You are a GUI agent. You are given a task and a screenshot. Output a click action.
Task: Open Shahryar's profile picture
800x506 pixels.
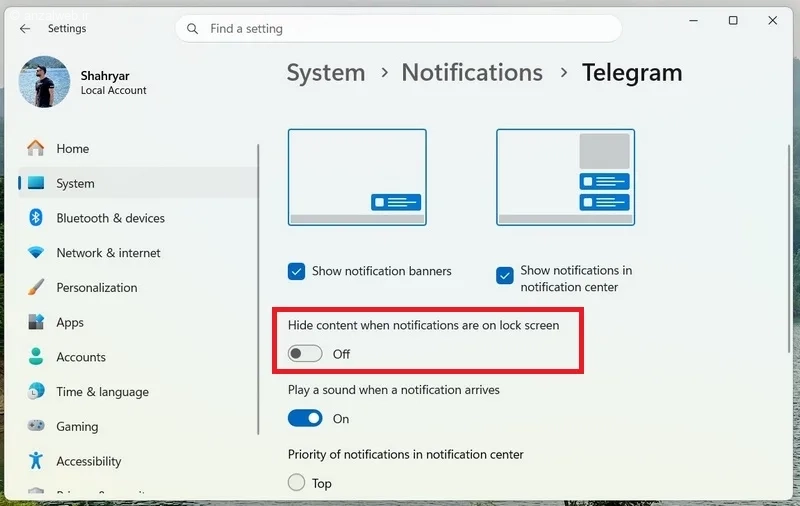[x=44, y=82]
